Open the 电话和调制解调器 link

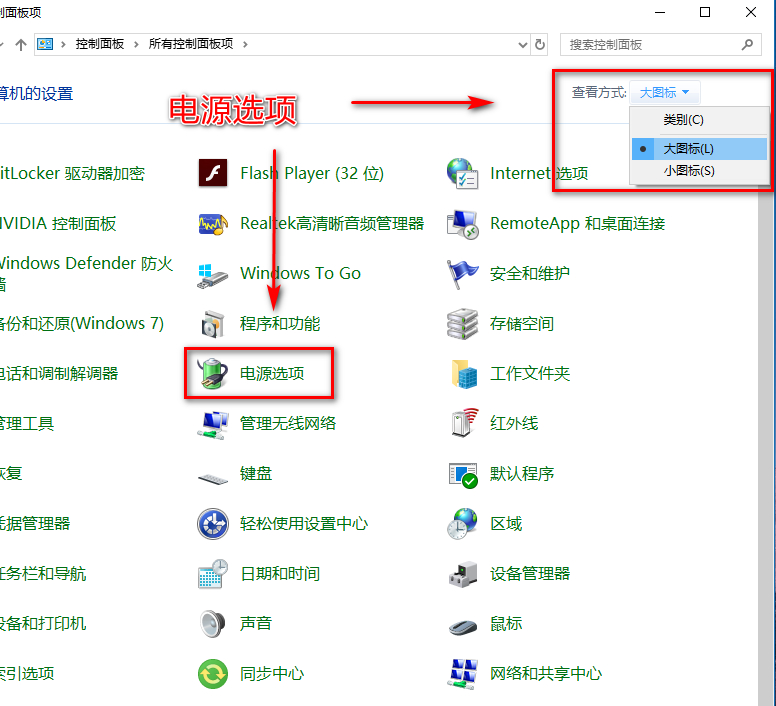(59, 374)
